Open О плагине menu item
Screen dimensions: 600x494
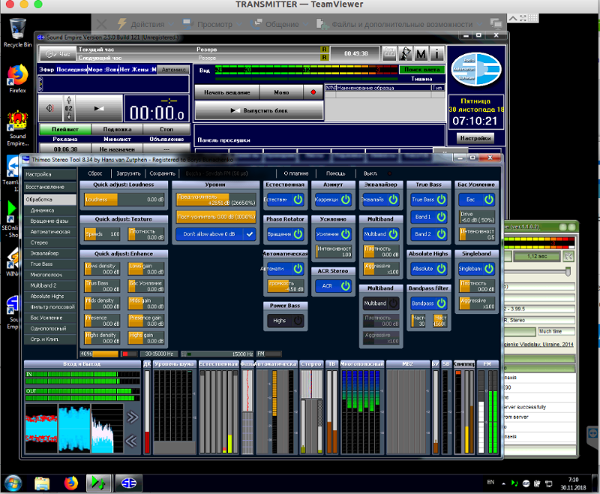[x=296, y=173]
